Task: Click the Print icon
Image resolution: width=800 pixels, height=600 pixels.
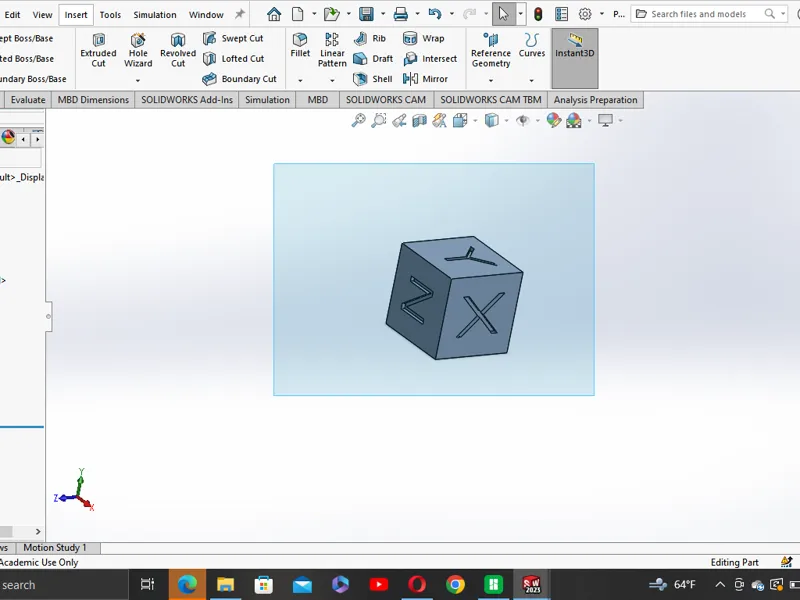Action: pyautogui.click(x=401, y=14)
